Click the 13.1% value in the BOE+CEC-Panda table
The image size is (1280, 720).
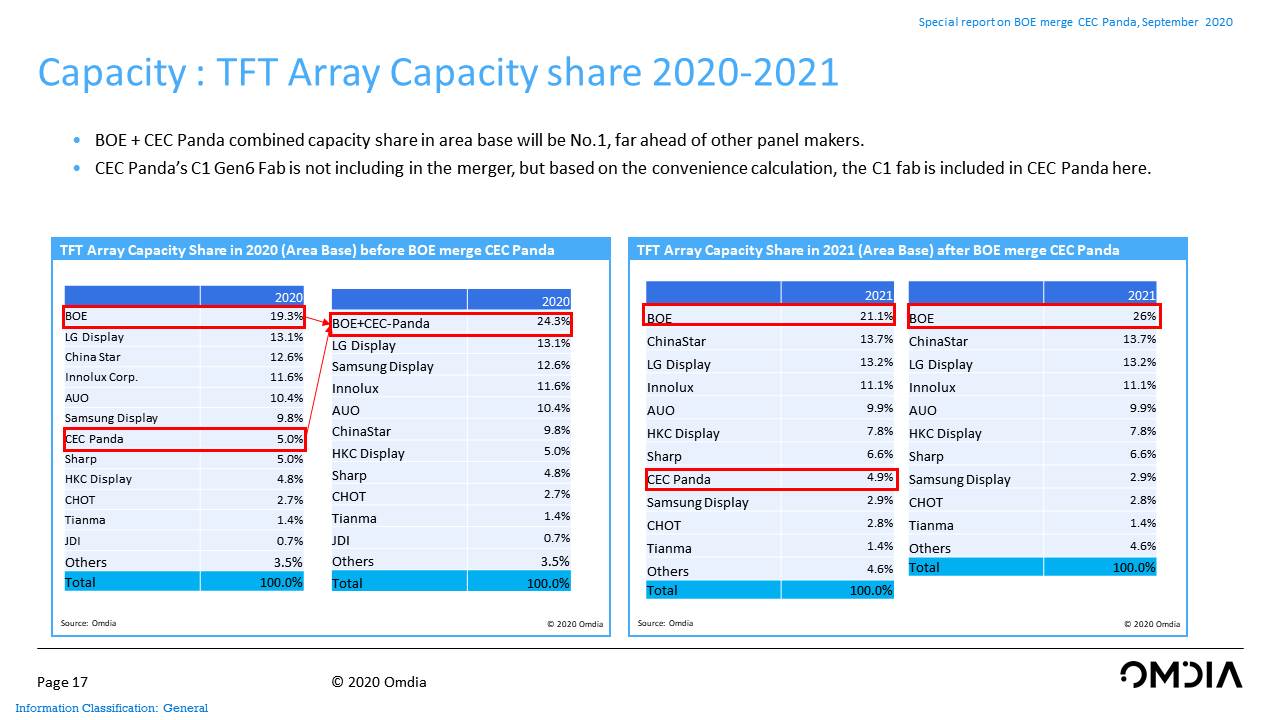(x=553, y=344)
